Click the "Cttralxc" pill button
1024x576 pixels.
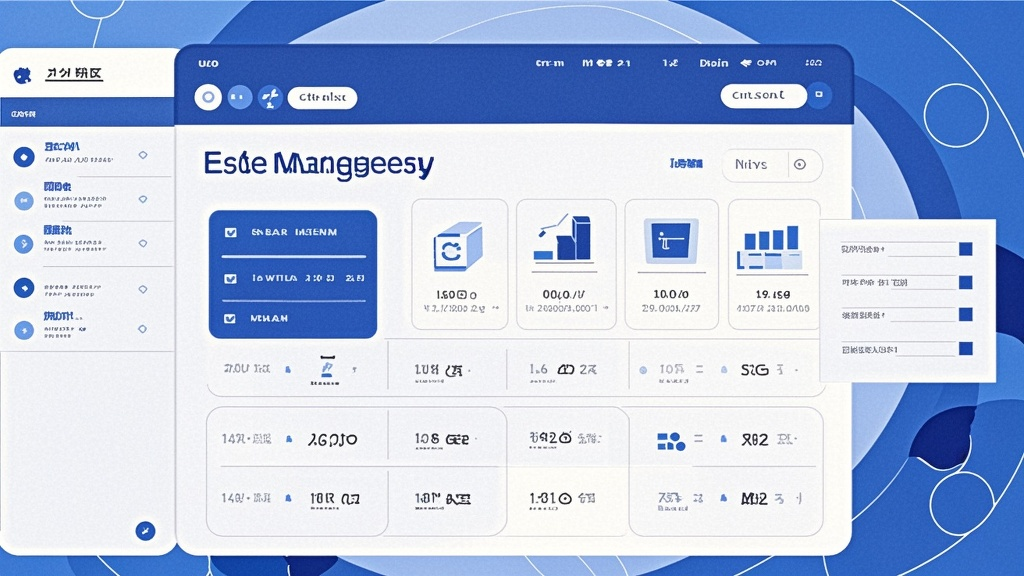[322, 97]
